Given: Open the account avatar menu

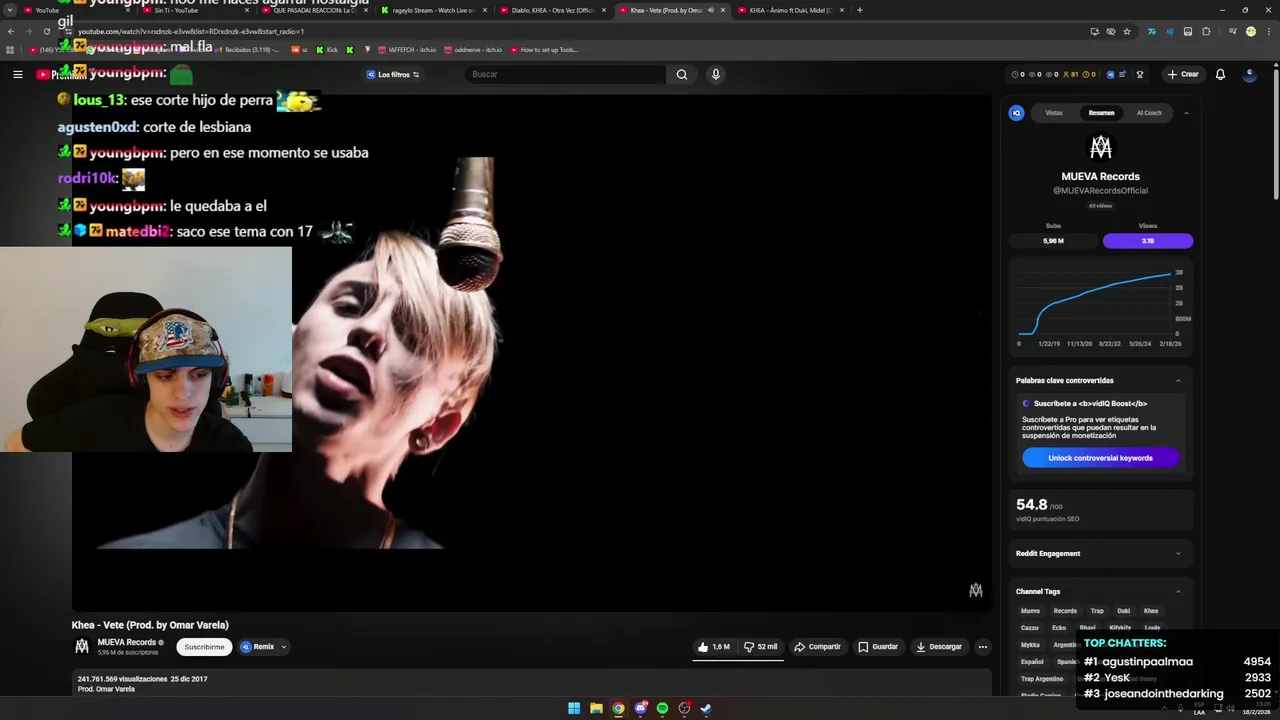Looking at the screenshot, I should point(1249,74).
